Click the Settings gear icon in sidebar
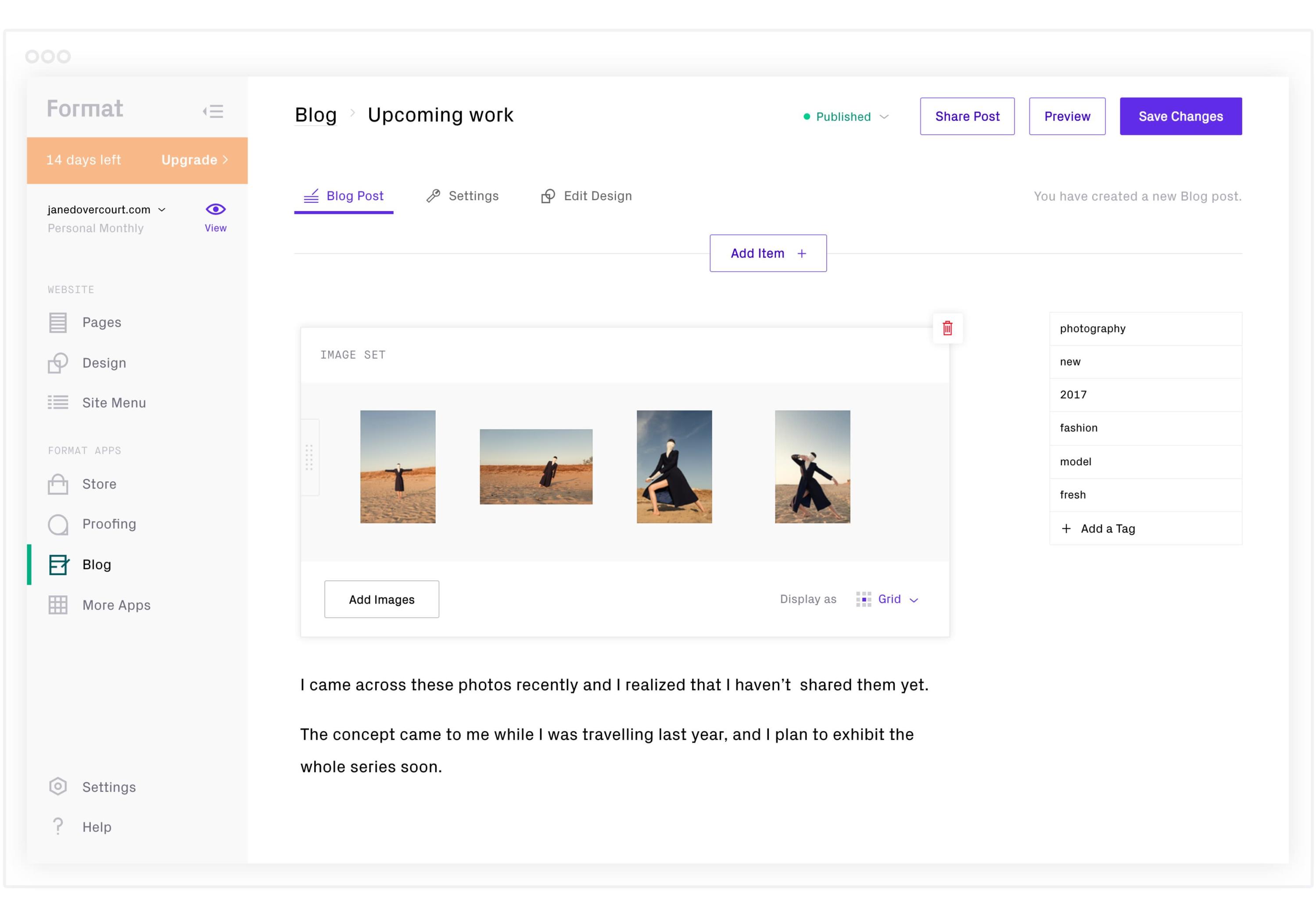The width and height of the screenshot is (1316, 917). [x=57, y=786]
